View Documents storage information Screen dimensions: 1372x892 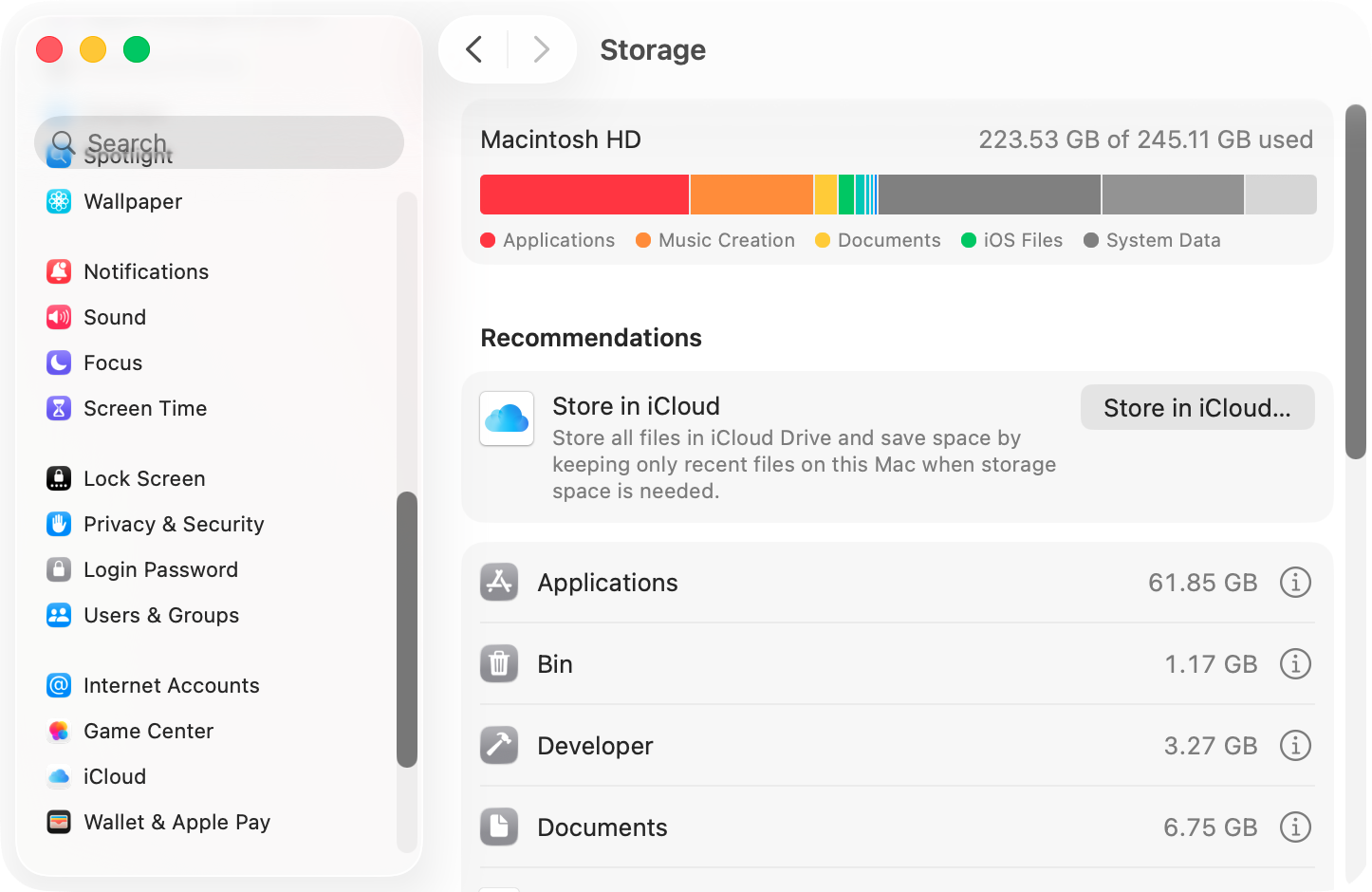pos(1295,827)
